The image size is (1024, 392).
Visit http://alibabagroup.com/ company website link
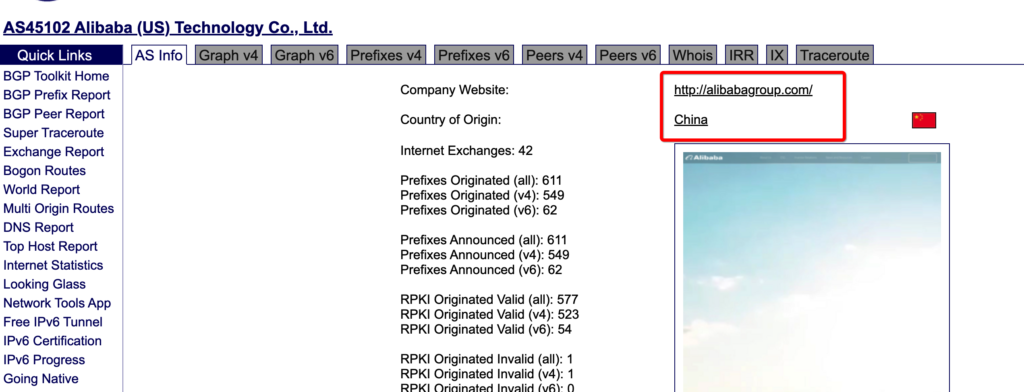click(x=743, y=90)
